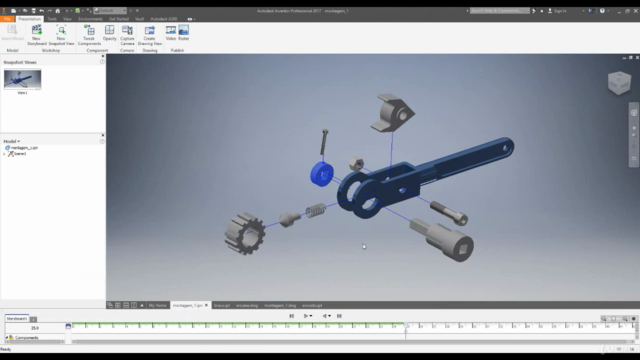
Task: Click the New Snapshot View tool
Action: [61, 35]
